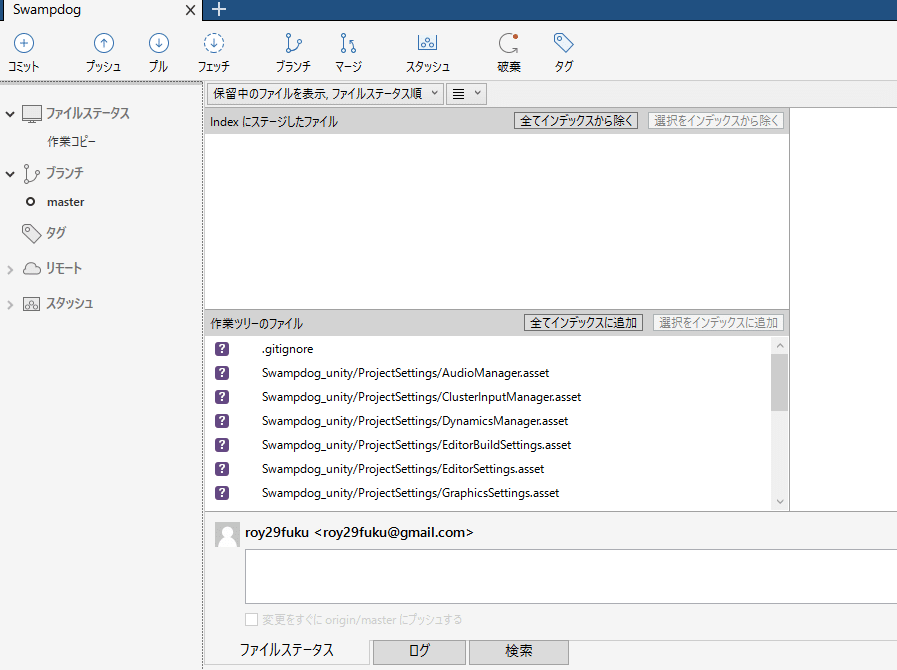Collapse the ブランチ tree section
Viewport: 897px width, 670px height.
[10, 174]
